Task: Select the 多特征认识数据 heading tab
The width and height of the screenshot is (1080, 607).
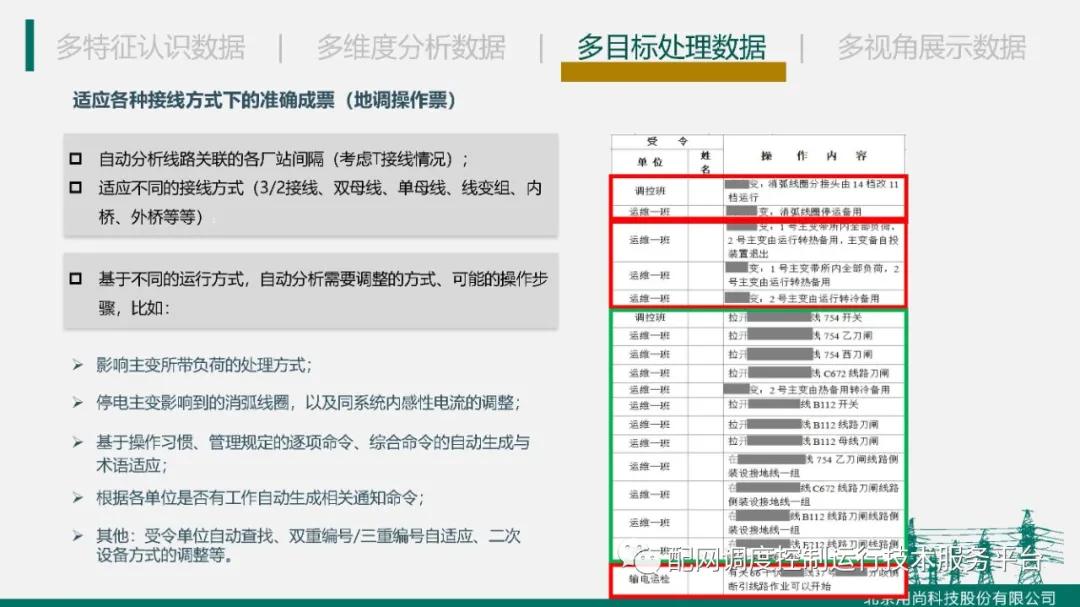Action: point(151,47)
